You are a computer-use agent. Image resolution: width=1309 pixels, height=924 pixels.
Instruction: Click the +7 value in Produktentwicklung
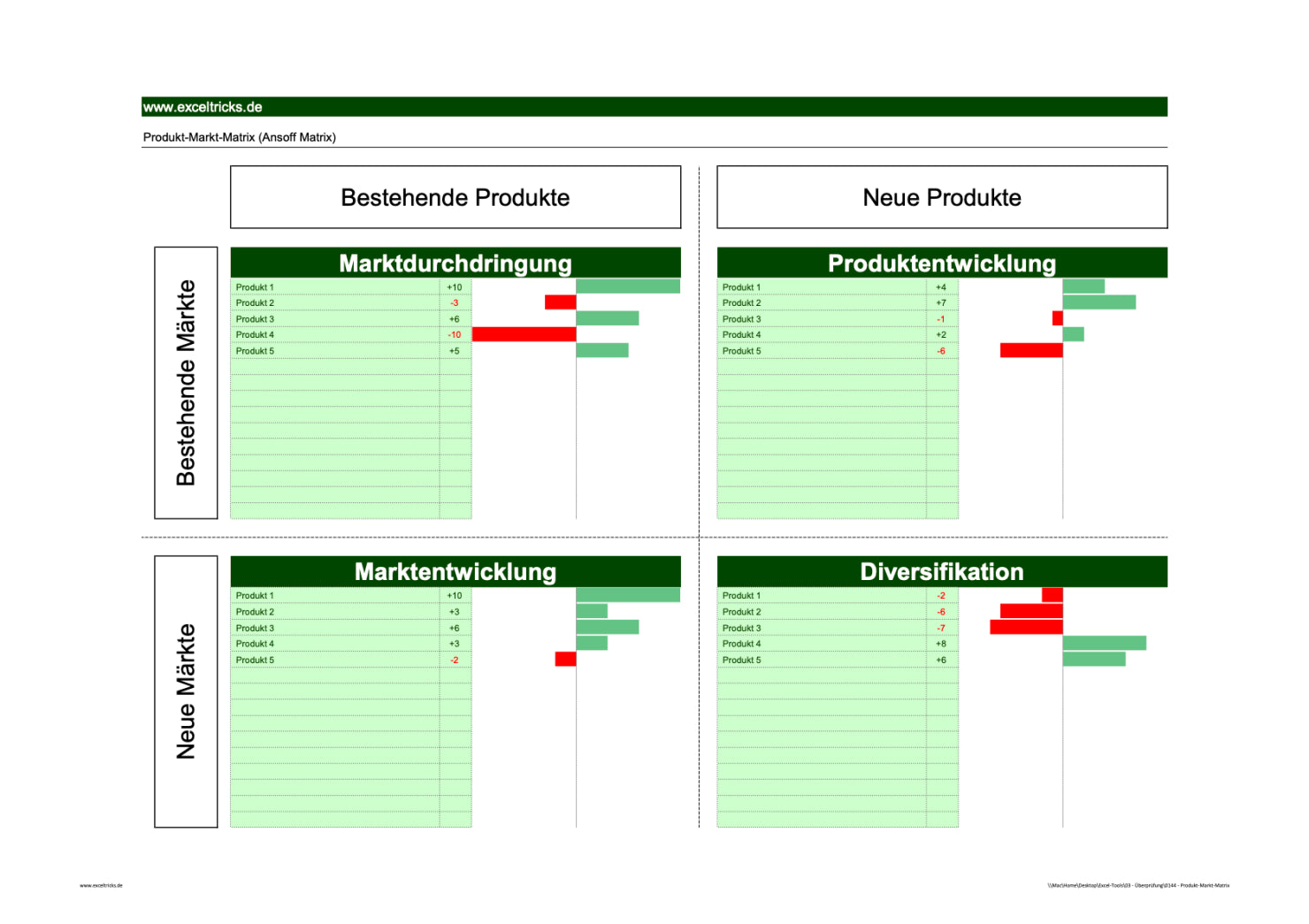coord(941,303)
